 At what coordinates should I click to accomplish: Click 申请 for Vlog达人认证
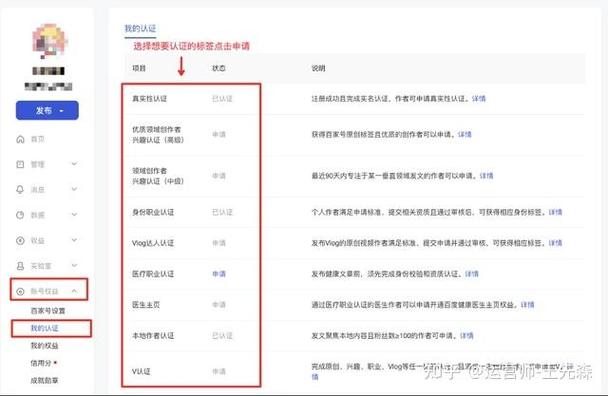tap(219, 243)
